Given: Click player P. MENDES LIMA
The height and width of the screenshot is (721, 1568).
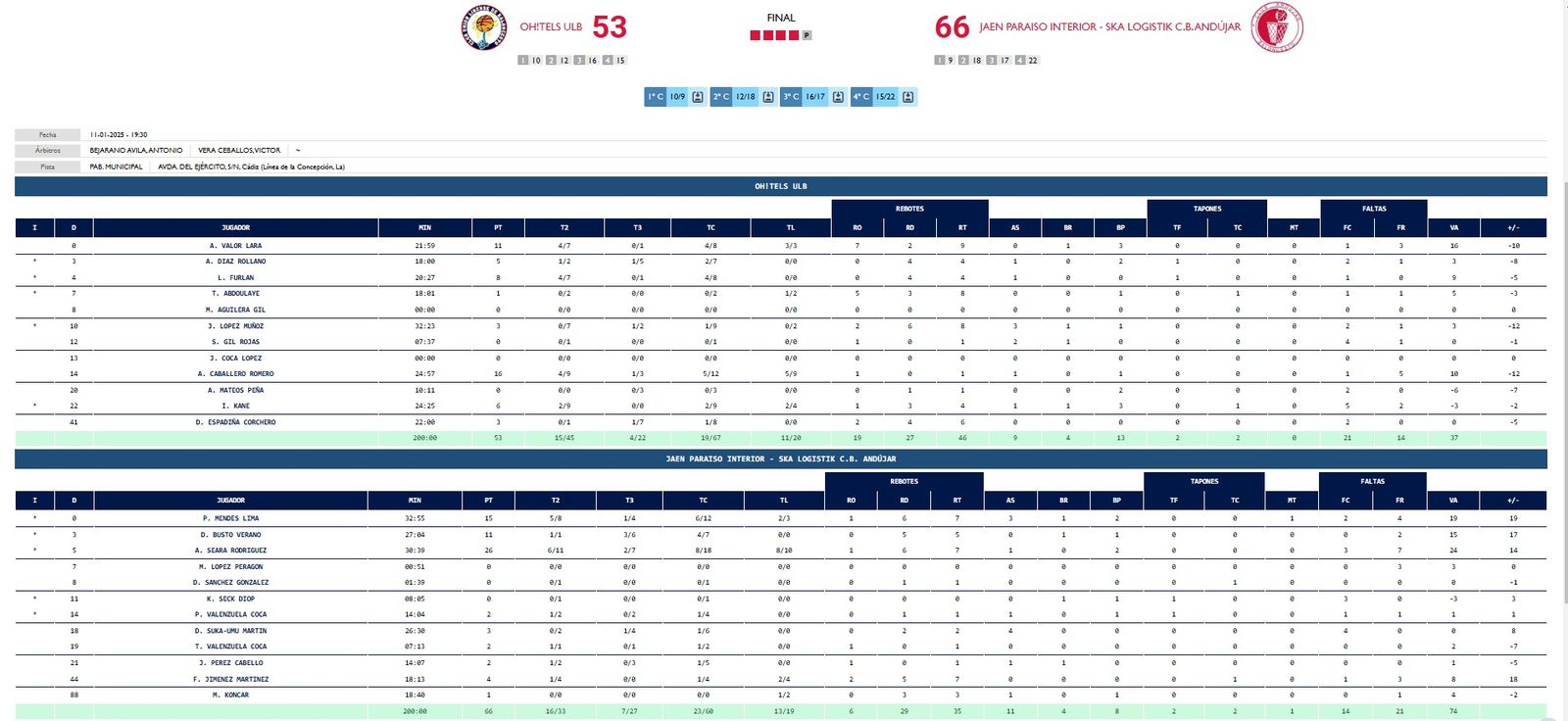Looking at the screenshot, I should point(230,518).
